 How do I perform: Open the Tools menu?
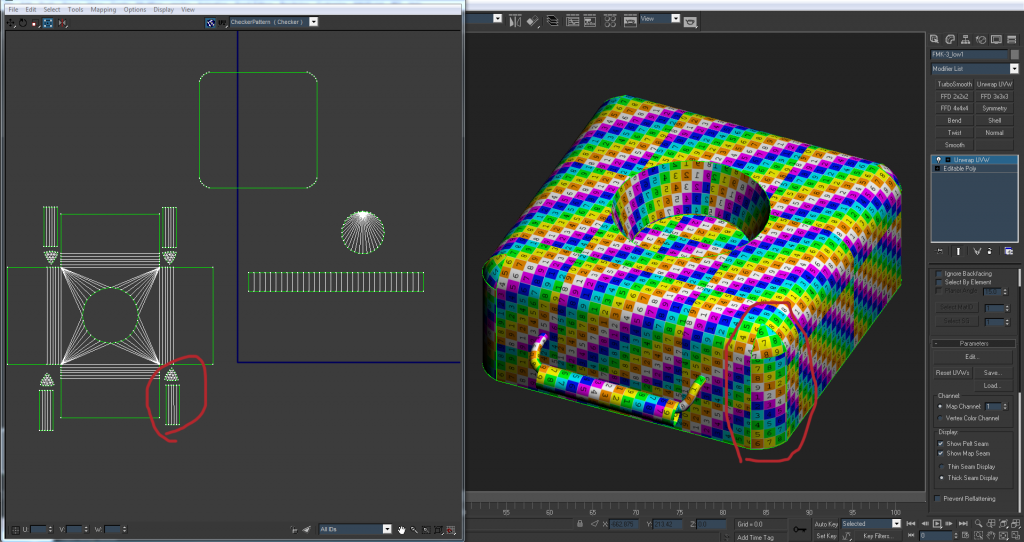76,9
